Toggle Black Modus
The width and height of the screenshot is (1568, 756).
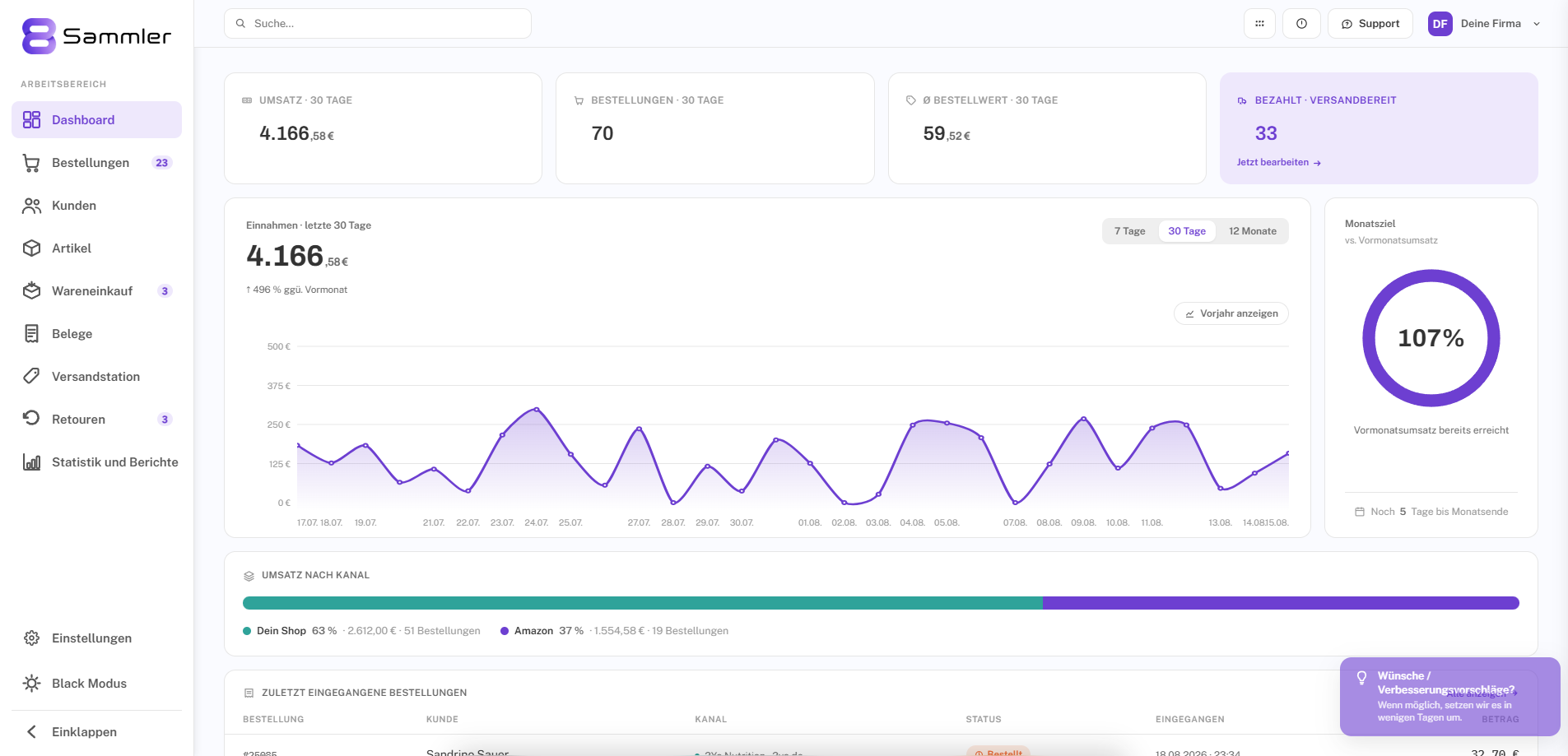pos(96,684)
